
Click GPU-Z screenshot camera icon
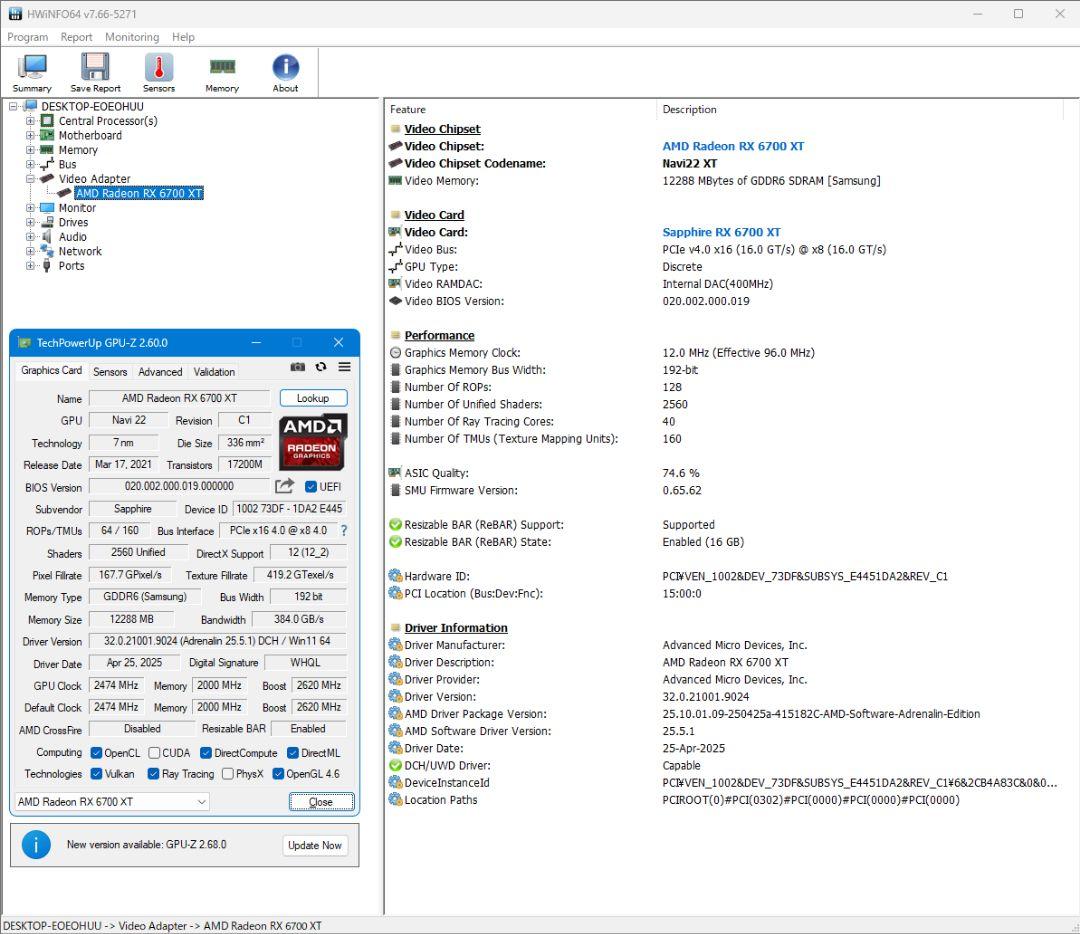[x=298, y=368]
